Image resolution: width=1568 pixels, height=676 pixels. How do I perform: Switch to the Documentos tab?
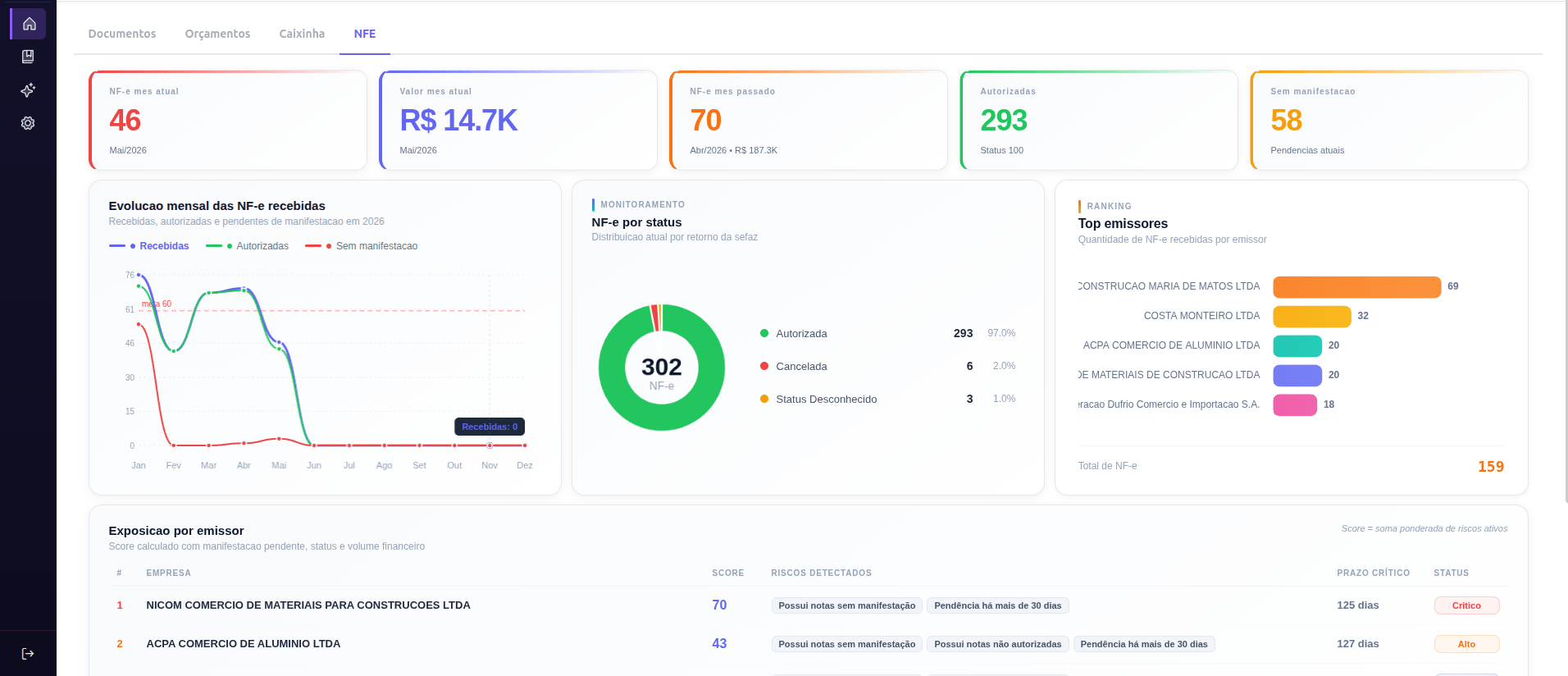122,34
